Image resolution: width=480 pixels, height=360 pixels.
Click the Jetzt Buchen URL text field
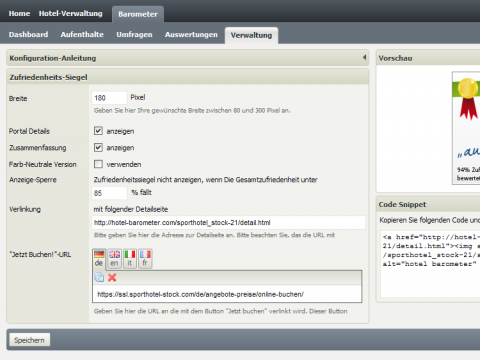coord(227,294)
